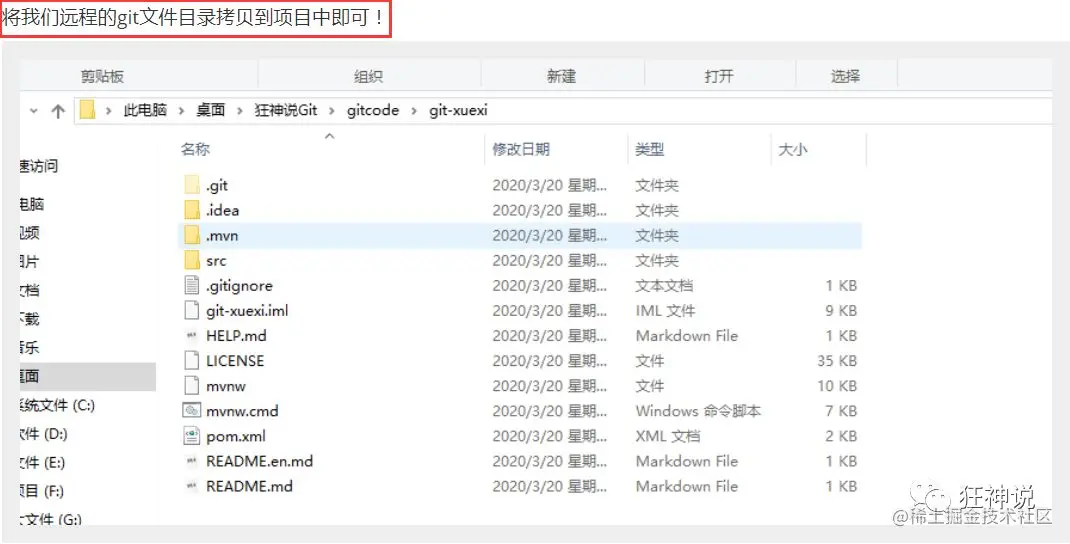
Task: Expand chevron after 此电脑 in path
Action: tap(182, 111)
